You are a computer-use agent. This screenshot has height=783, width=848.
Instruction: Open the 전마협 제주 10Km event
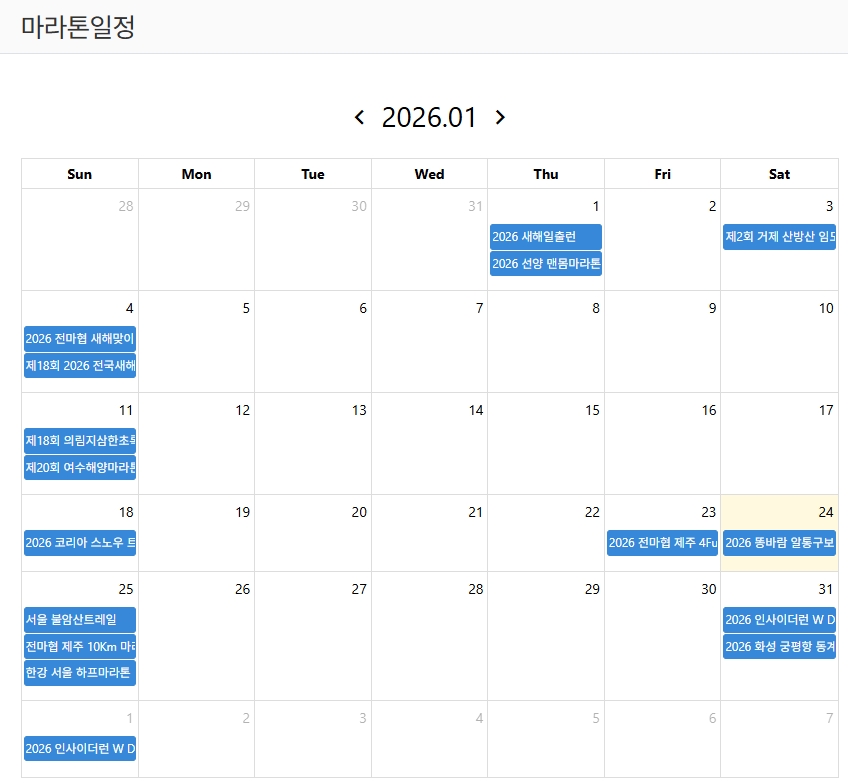(x=80, y=647)
